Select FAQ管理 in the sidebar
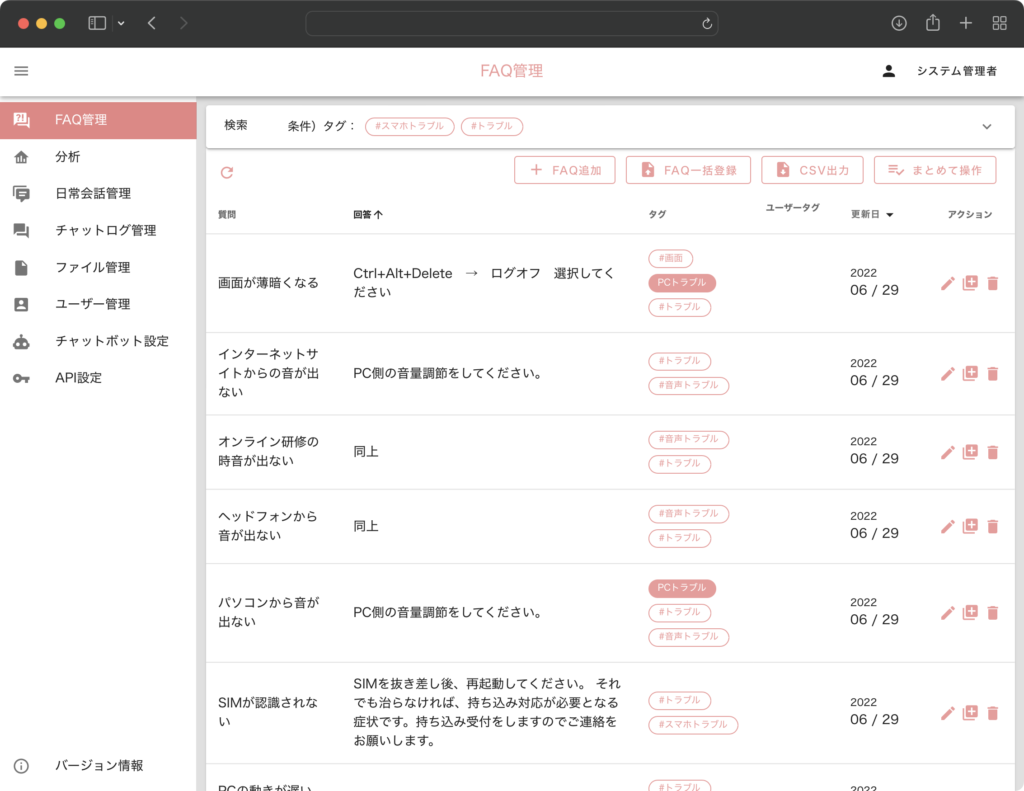 [x=88, y=119]
